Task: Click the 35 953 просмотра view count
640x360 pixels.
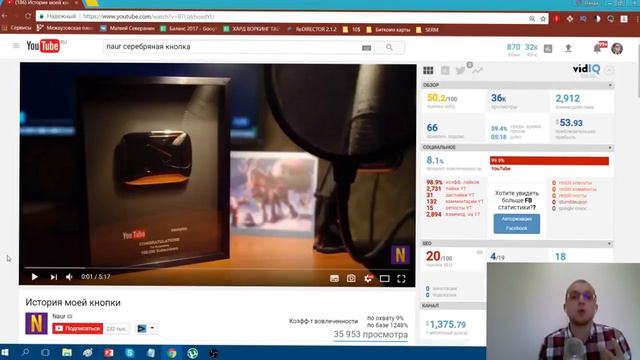Action: [371, 334]
